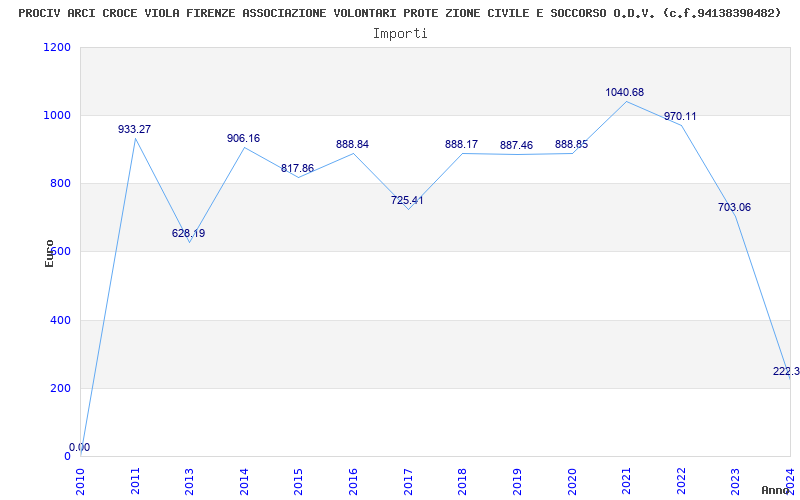Click the y-axis tick 0
The image size is (800, 500).
point(67,456)
